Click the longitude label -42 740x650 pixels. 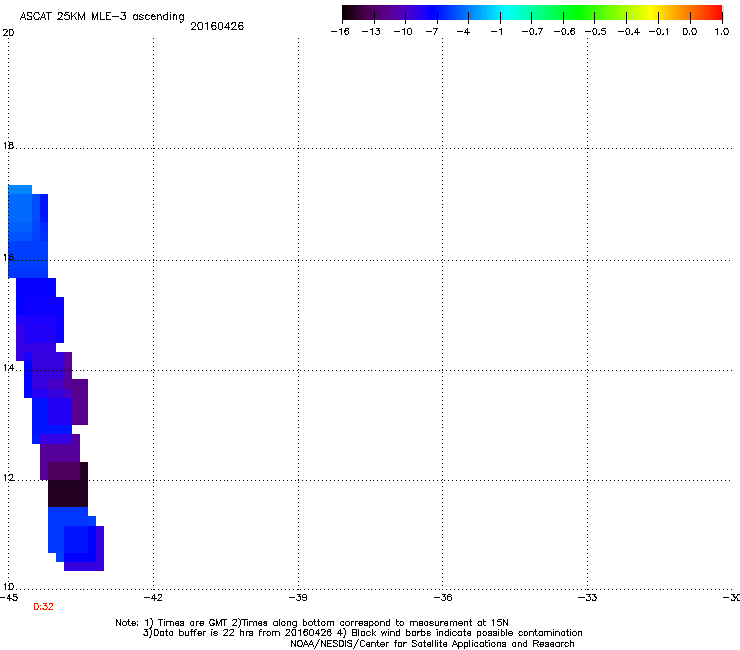(x=153, y=598)
